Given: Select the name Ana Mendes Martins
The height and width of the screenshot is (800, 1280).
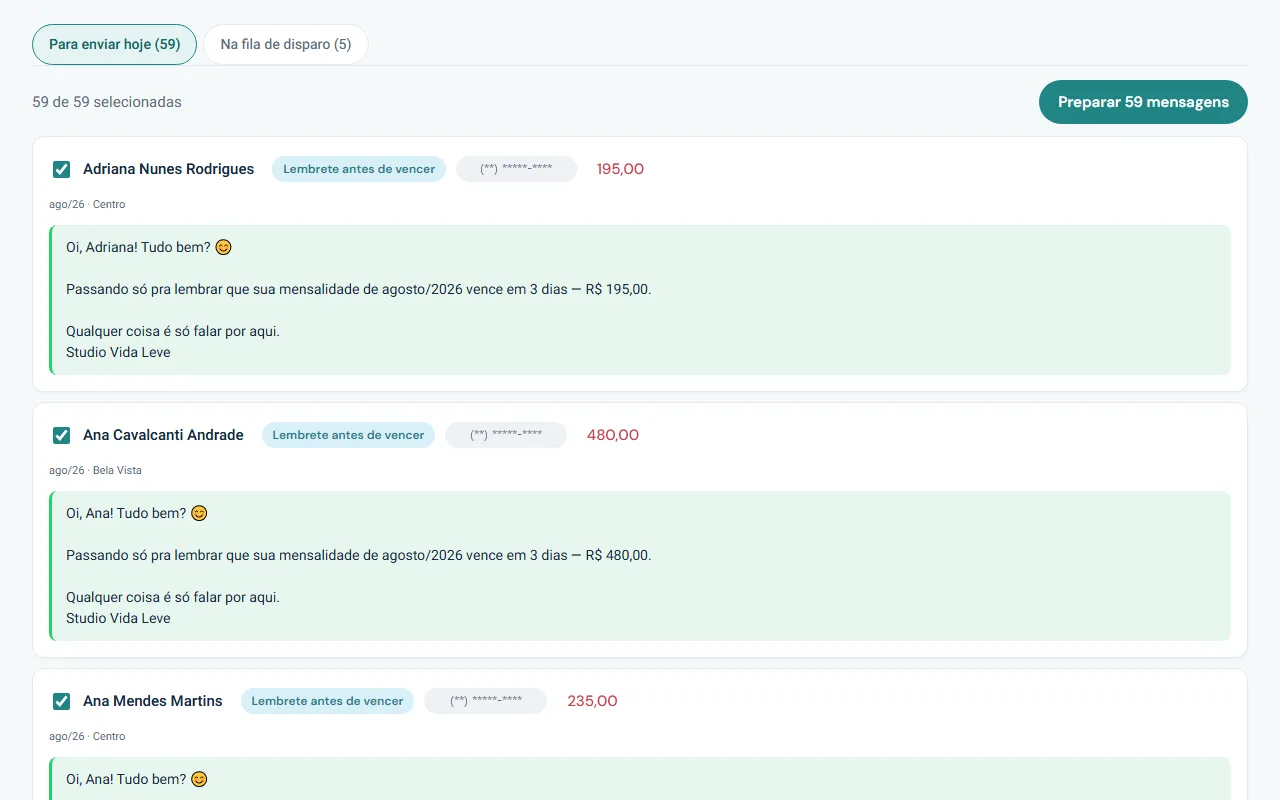Looking at the screenshot, I should [153, 701].
